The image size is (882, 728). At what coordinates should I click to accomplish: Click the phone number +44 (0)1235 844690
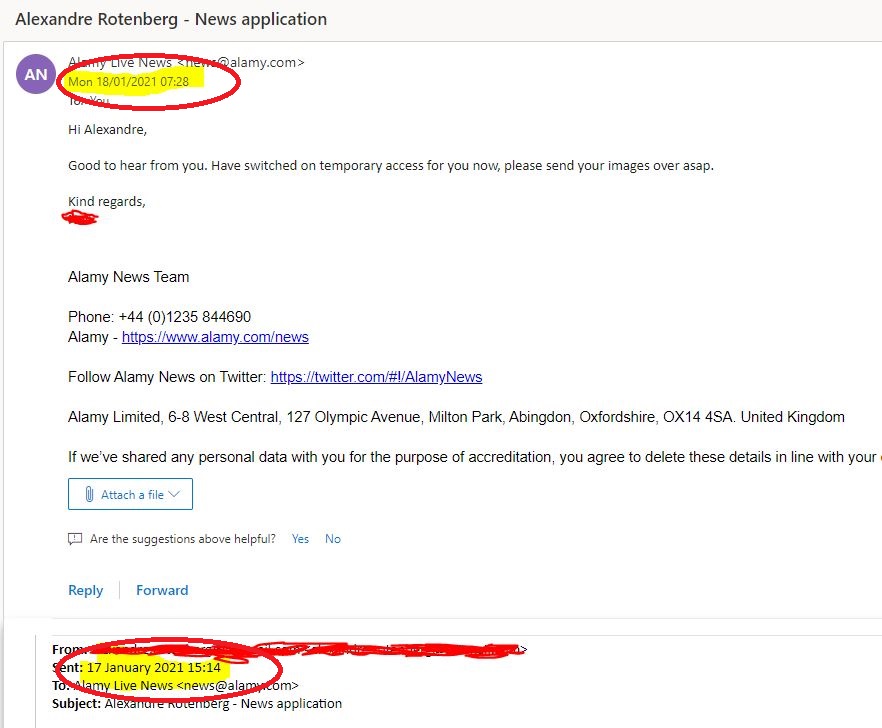point(184,317)
